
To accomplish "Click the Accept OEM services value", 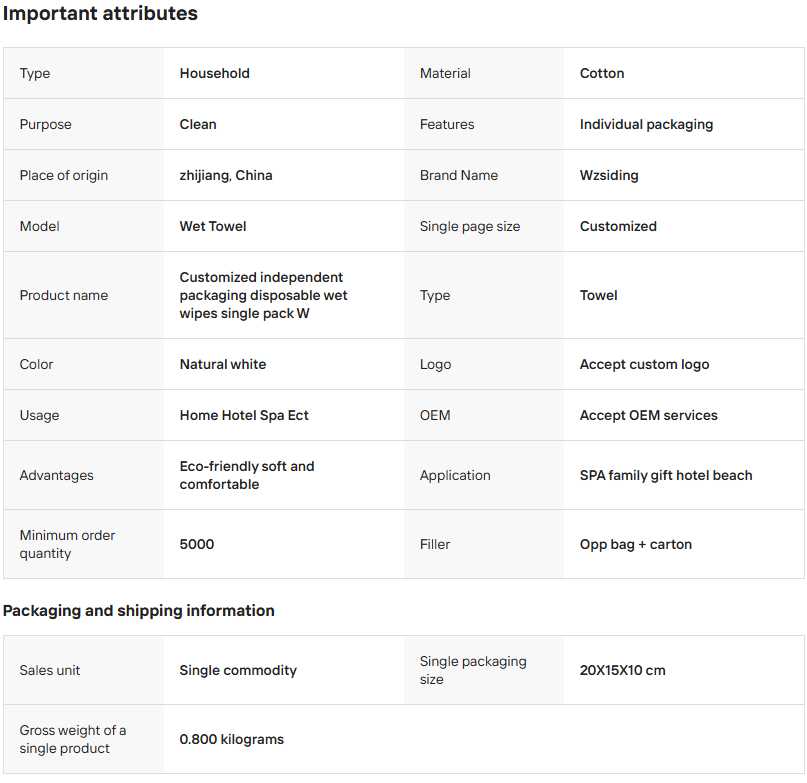I will point(648,415).
